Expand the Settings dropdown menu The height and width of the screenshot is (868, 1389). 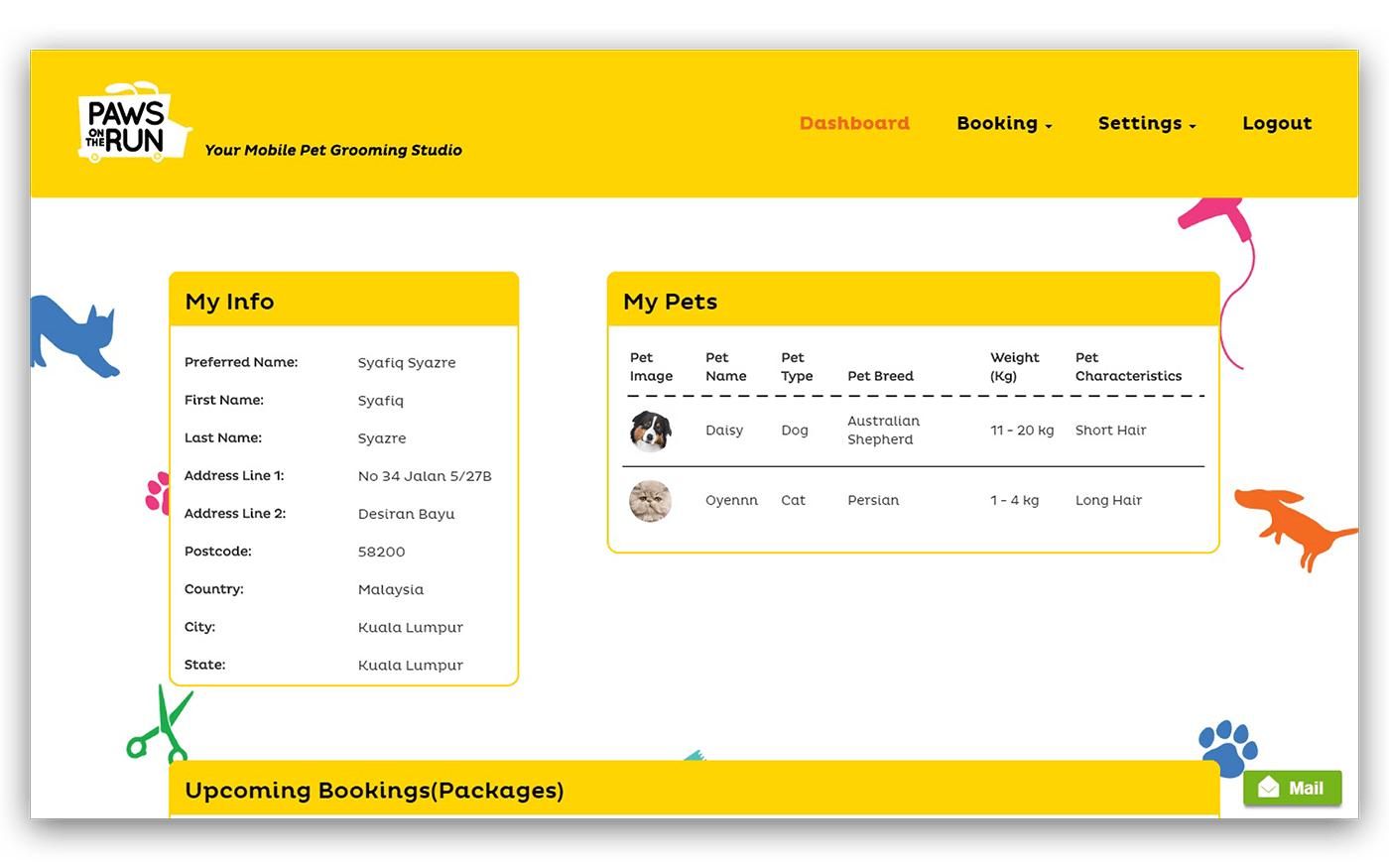coord(1146,124)
